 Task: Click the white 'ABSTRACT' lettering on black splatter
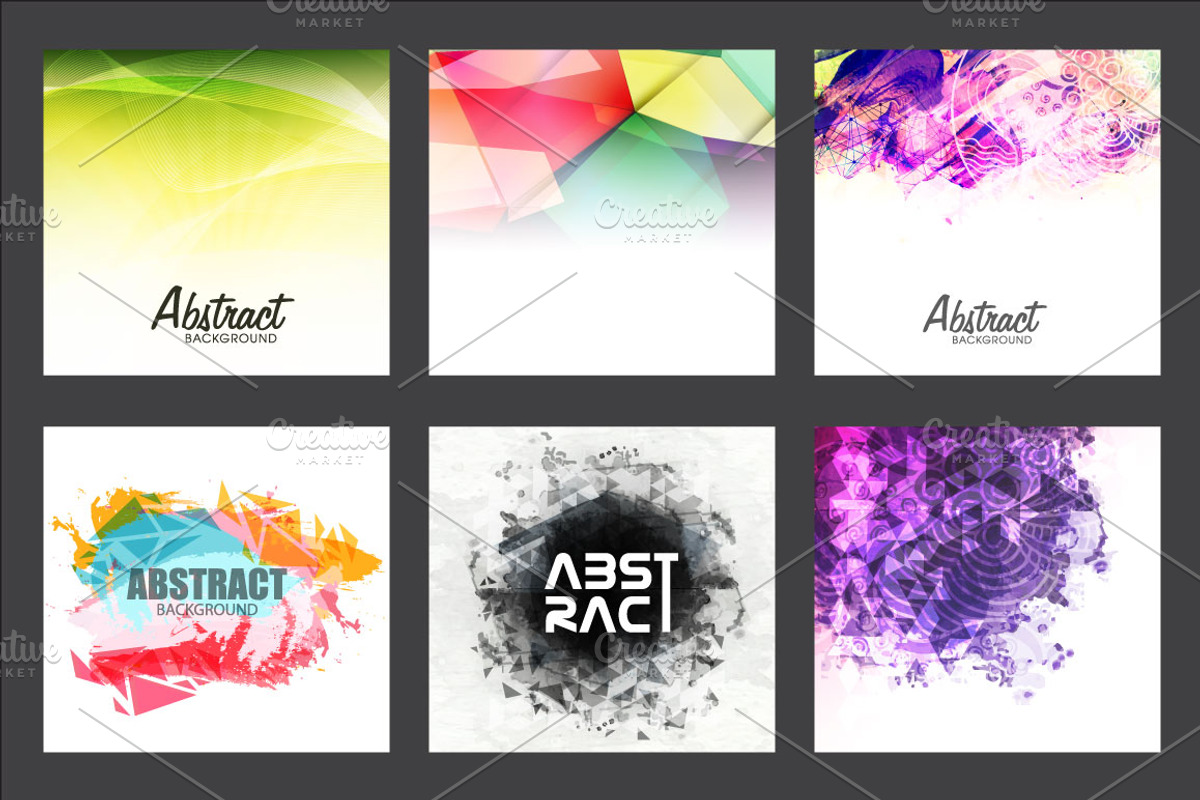[x=611, y=592]
